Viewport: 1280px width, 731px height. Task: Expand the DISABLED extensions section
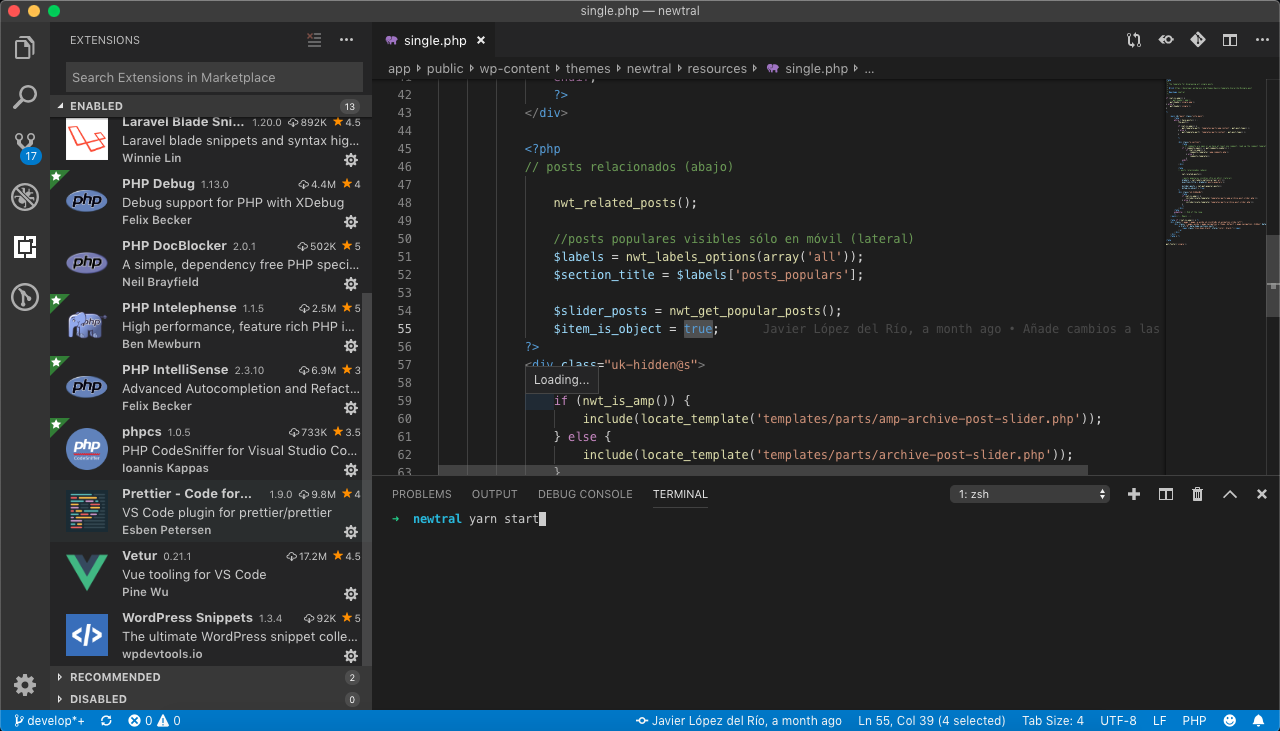98,699
